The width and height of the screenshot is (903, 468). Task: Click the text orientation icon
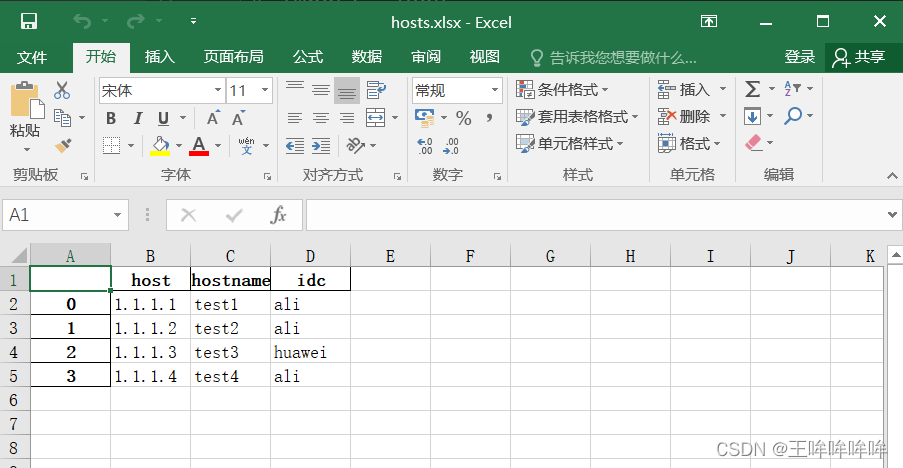[x=355, y=145]
